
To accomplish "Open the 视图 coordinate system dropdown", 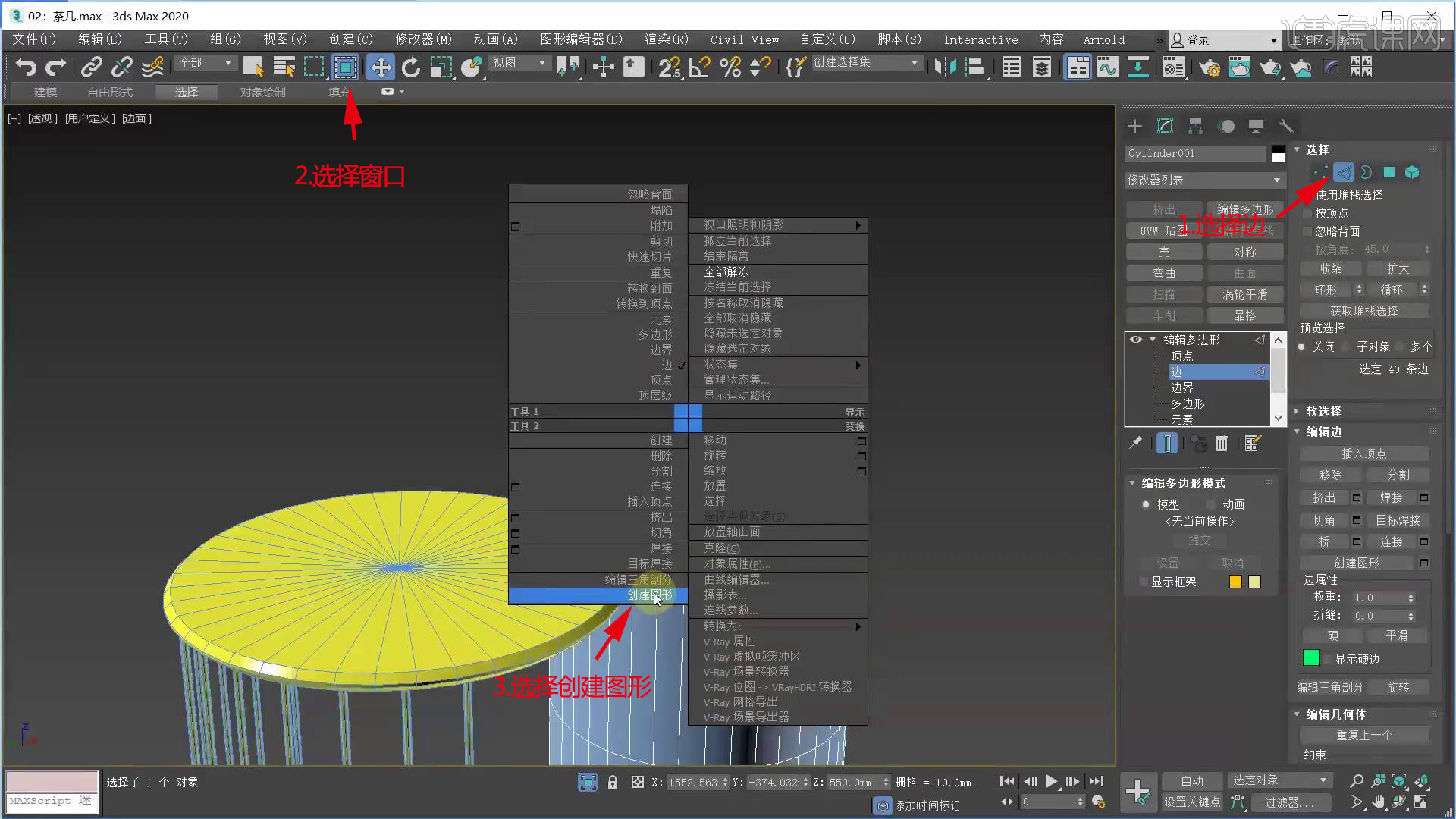I will (x=519, y=63).
